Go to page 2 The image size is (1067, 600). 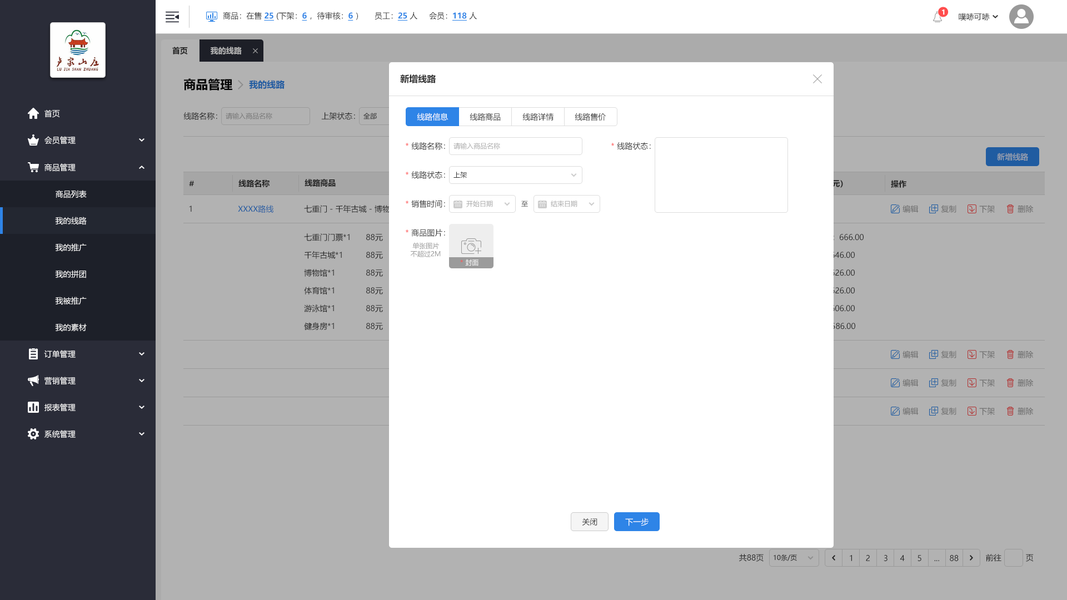[x=868, y=558]
